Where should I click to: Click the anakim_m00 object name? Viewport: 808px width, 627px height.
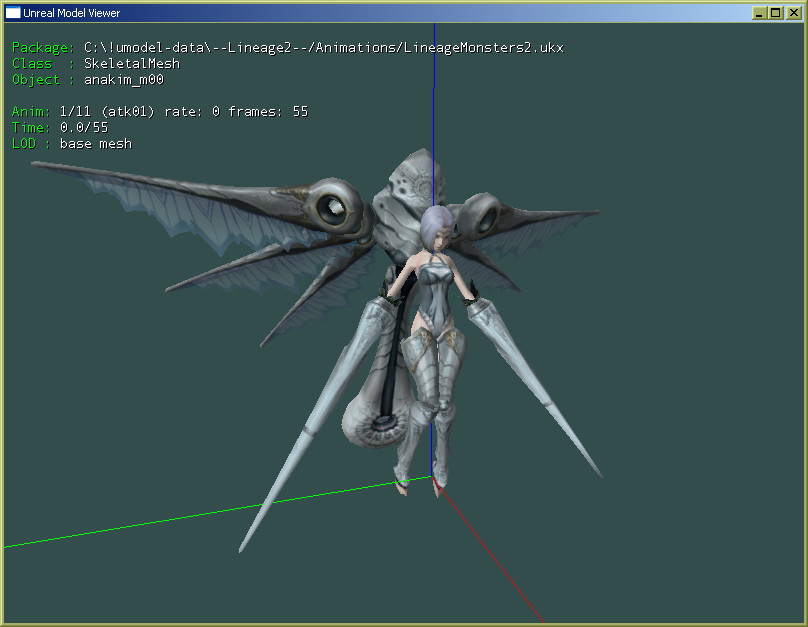pyautogui.click(x=124, y=79)
